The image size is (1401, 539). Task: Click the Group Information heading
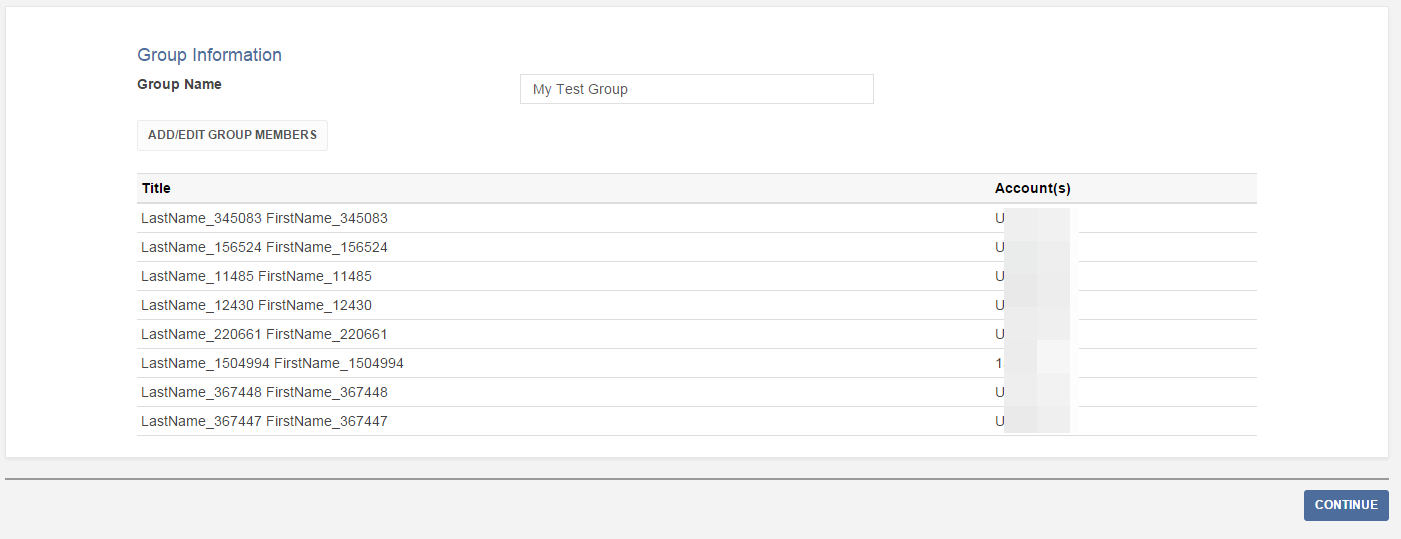(209, 55)
